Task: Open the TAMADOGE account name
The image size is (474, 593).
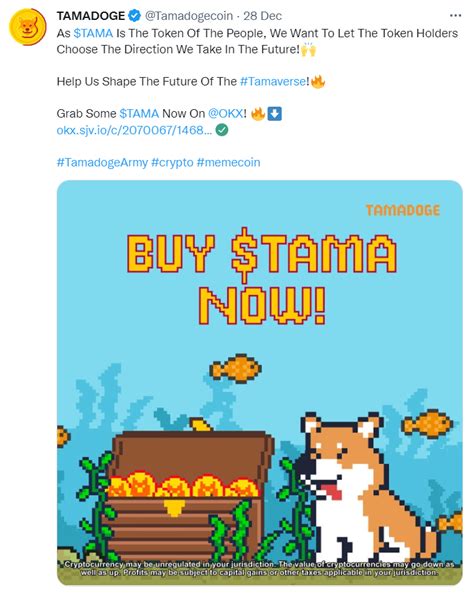Action: tap(90, 16)
